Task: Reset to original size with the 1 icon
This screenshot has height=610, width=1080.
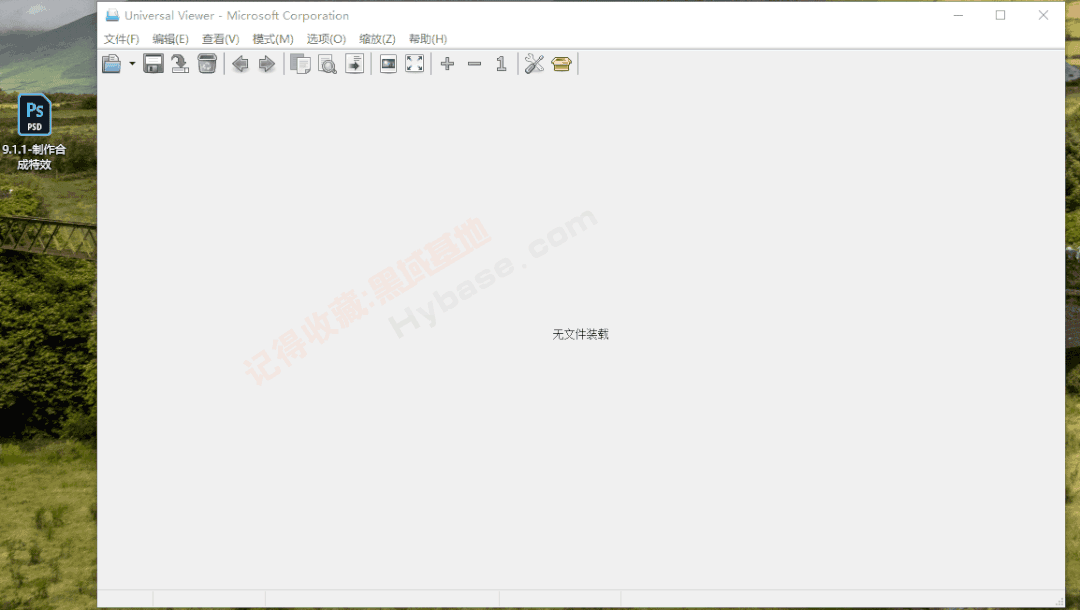Action: tap(501, 64)
